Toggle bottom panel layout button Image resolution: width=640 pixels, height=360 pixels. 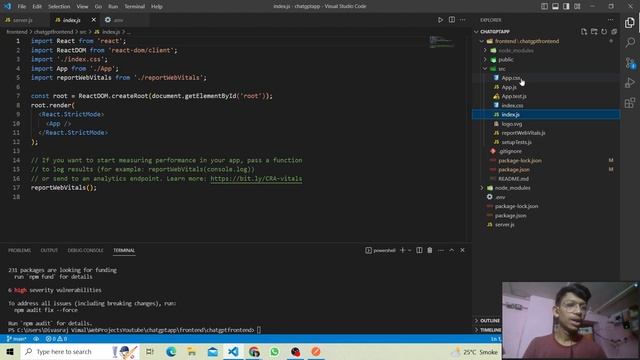coord(556,6)
